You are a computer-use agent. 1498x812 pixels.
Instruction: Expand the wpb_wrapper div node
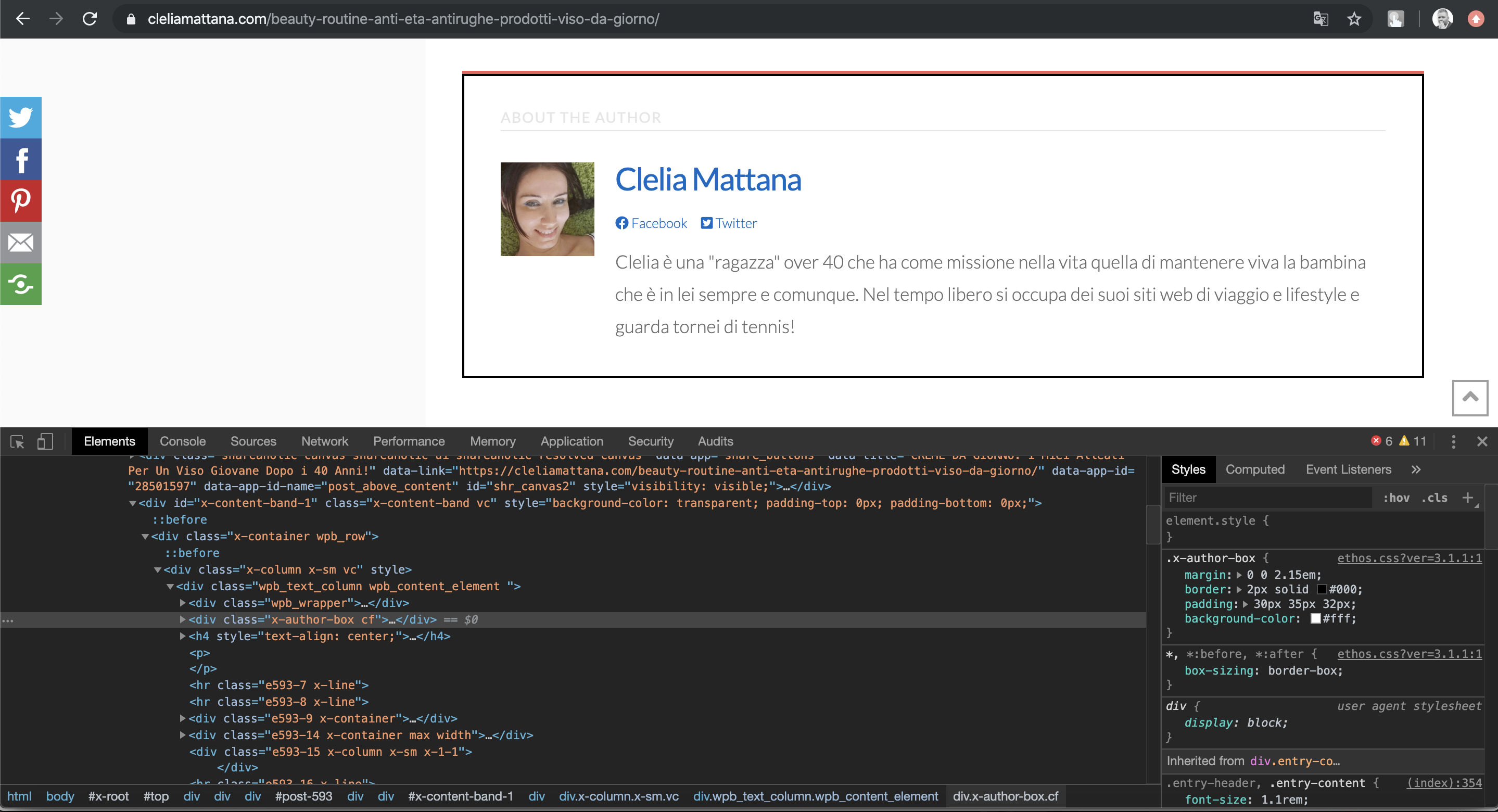pyautogui.click(x=183, y=603)
